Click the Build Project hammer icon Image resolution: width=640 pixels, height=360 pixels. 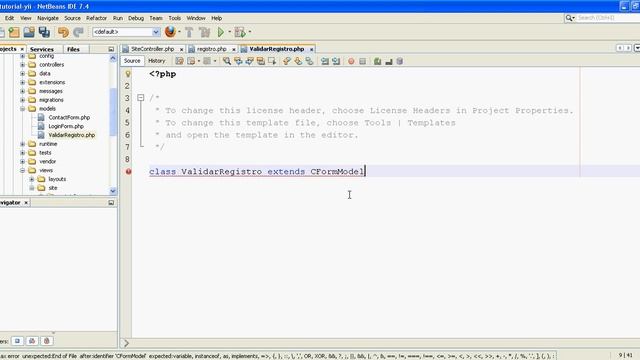click(x=189, y=32)
